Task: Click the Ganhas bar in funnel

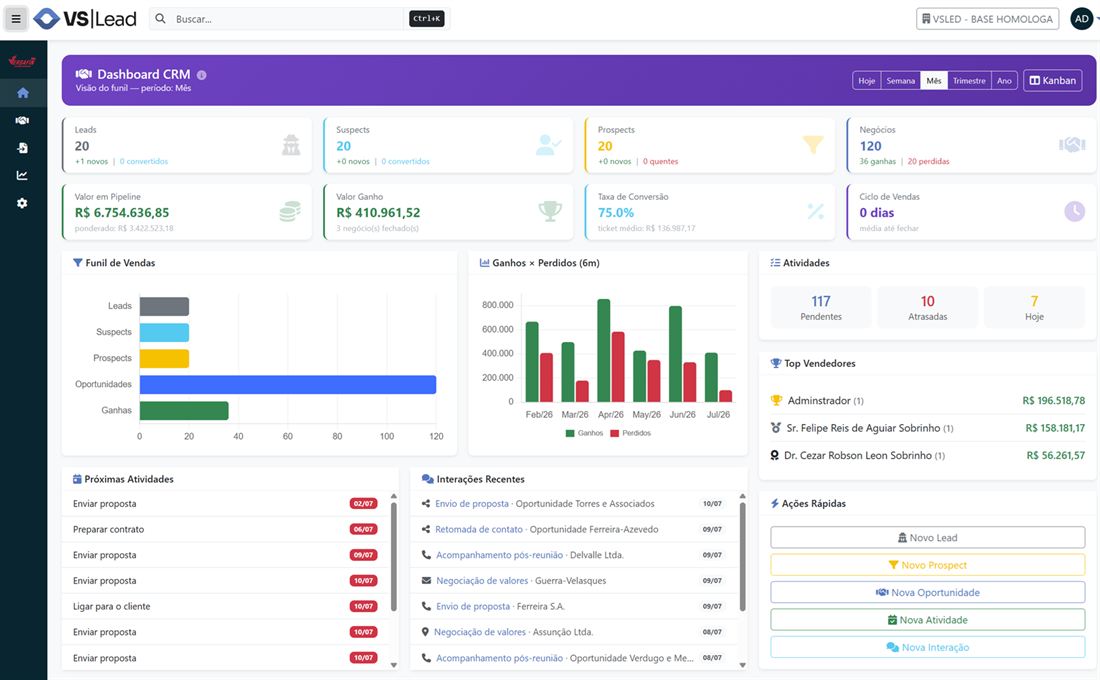Action: coord(184,411)
